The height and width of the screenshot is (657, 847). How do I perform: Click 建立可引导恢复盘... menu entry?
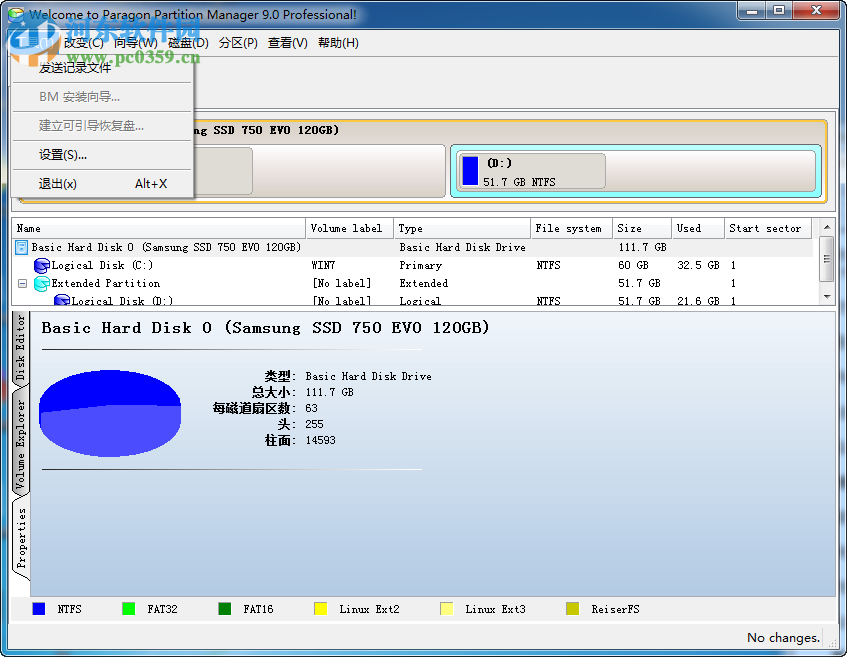point(102,126)
